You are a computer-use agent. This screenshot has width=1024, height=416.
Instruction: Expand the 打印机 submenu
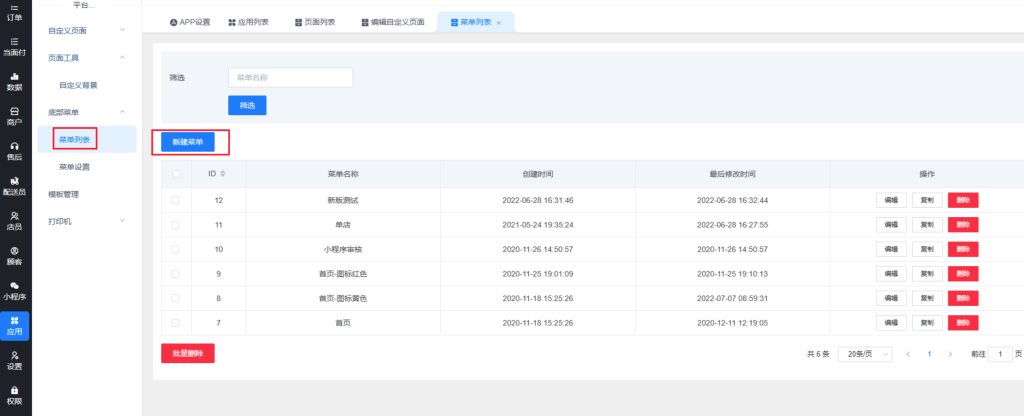(x=85, y=220)
